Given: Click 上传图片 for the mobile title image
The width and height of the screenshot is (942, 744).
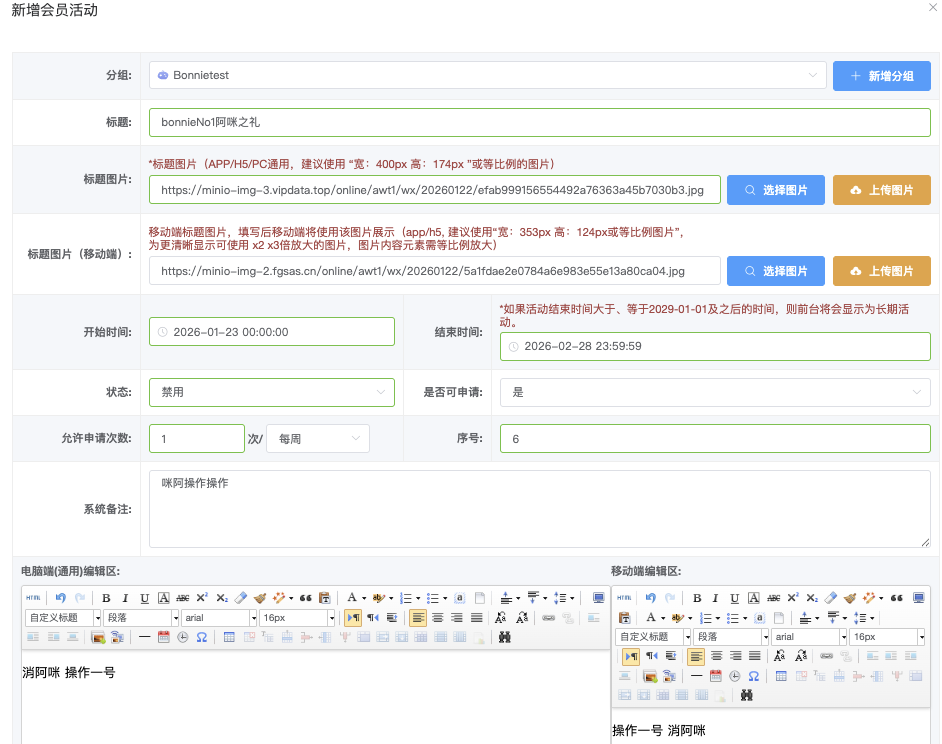Looking at the screenshot, I should point(881,271).
